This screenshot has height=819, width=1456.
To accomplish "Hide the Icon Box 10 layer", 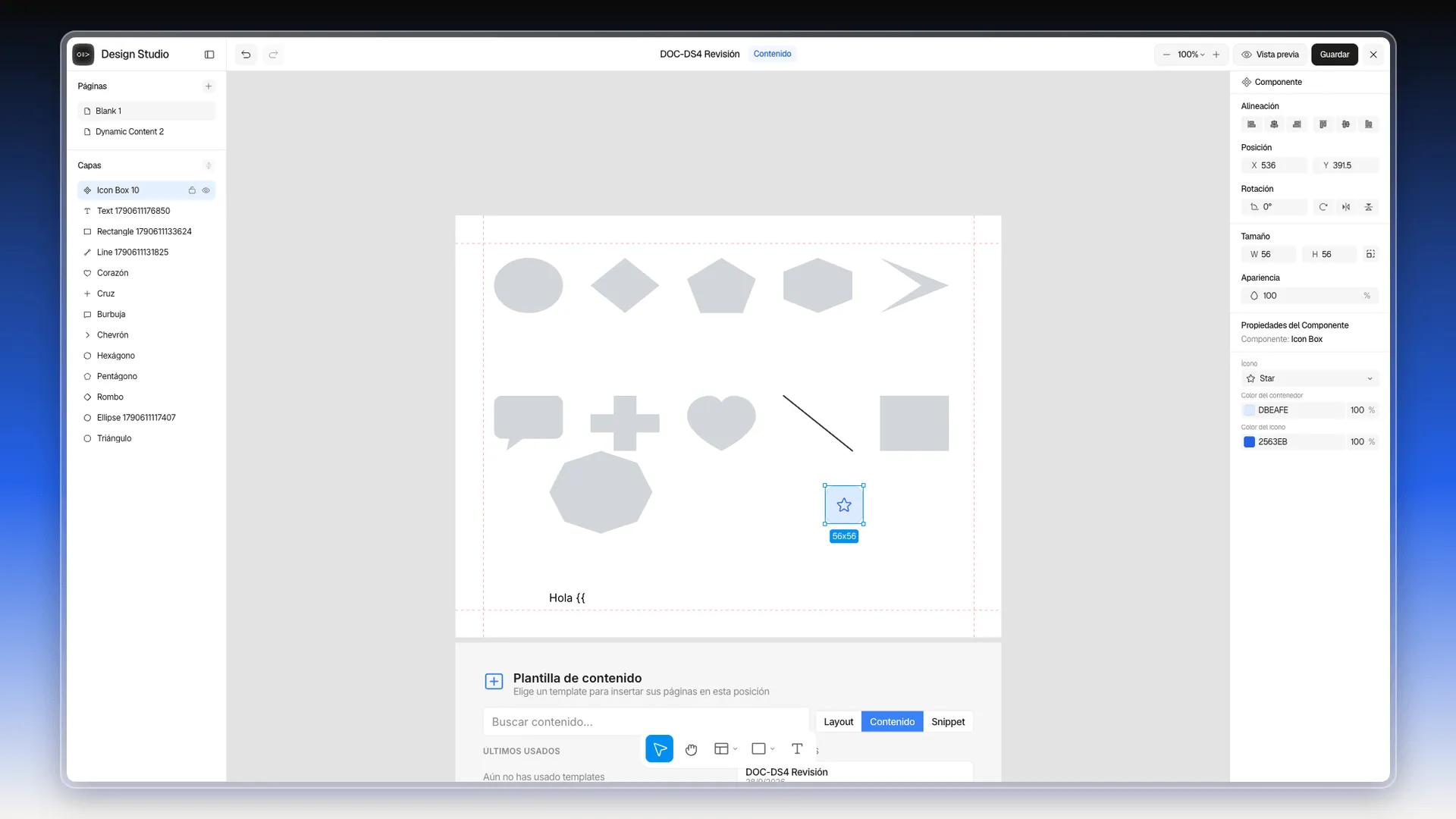I will [x=206, y=190].
